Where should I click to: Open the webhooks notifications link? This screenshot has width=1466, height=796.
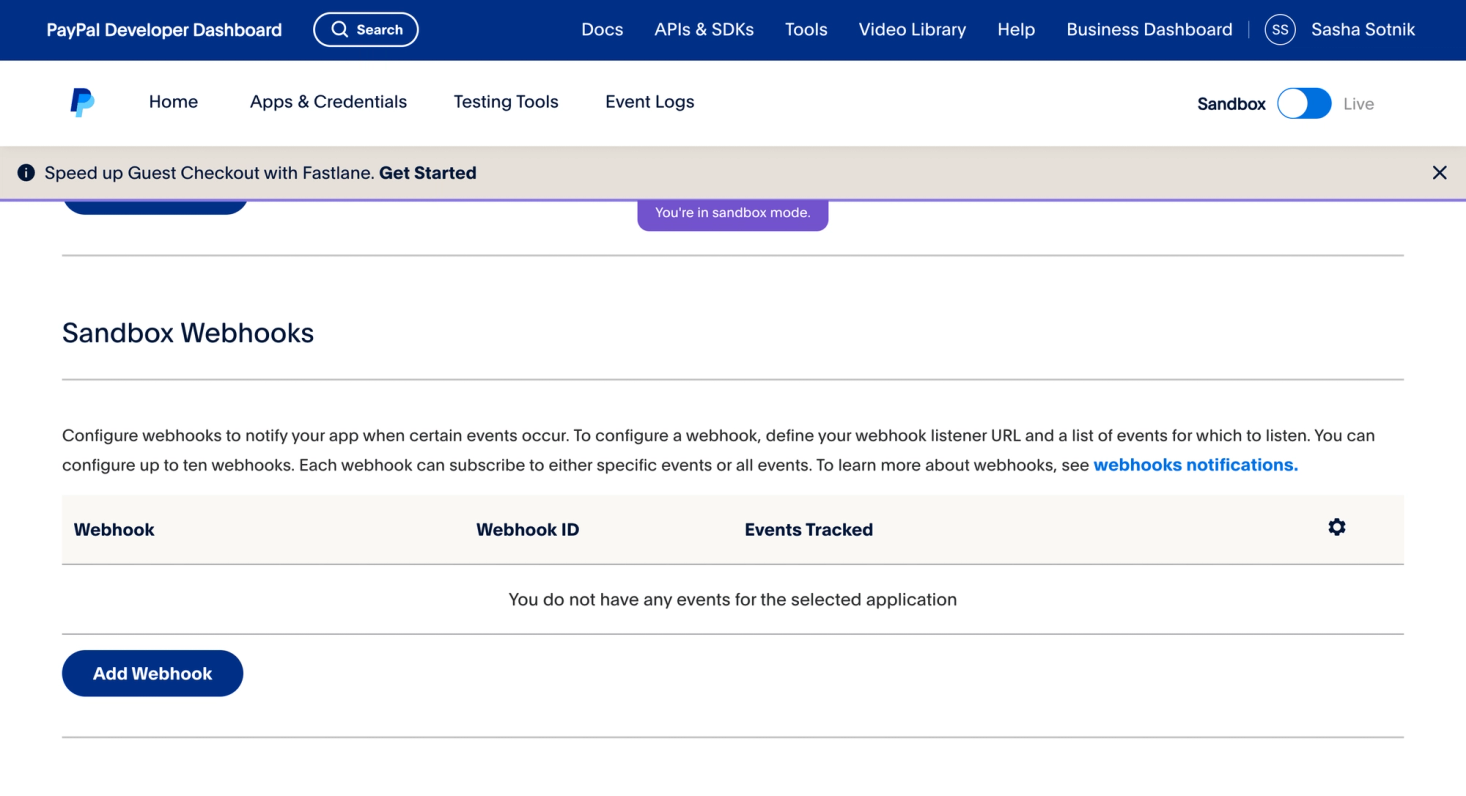(x=1196, y=465)
